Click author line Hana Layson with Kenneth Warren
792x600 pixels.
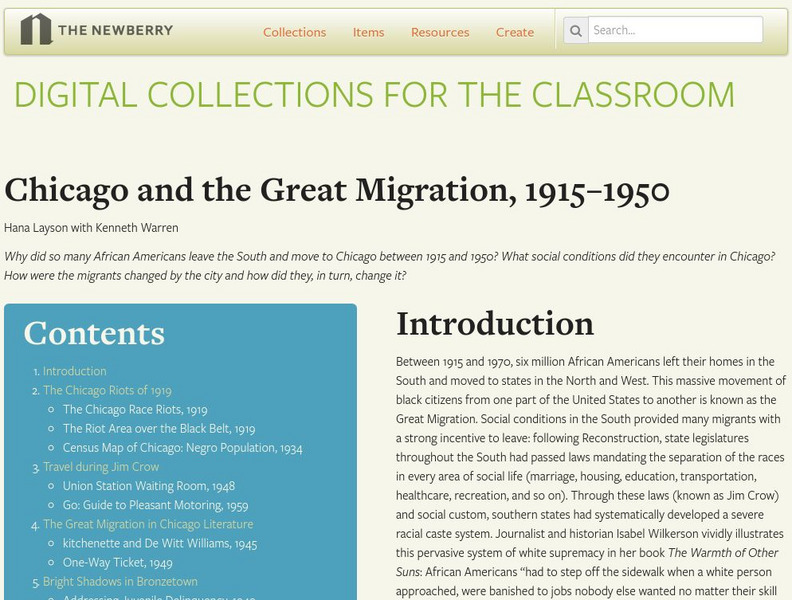coord(91,228)
